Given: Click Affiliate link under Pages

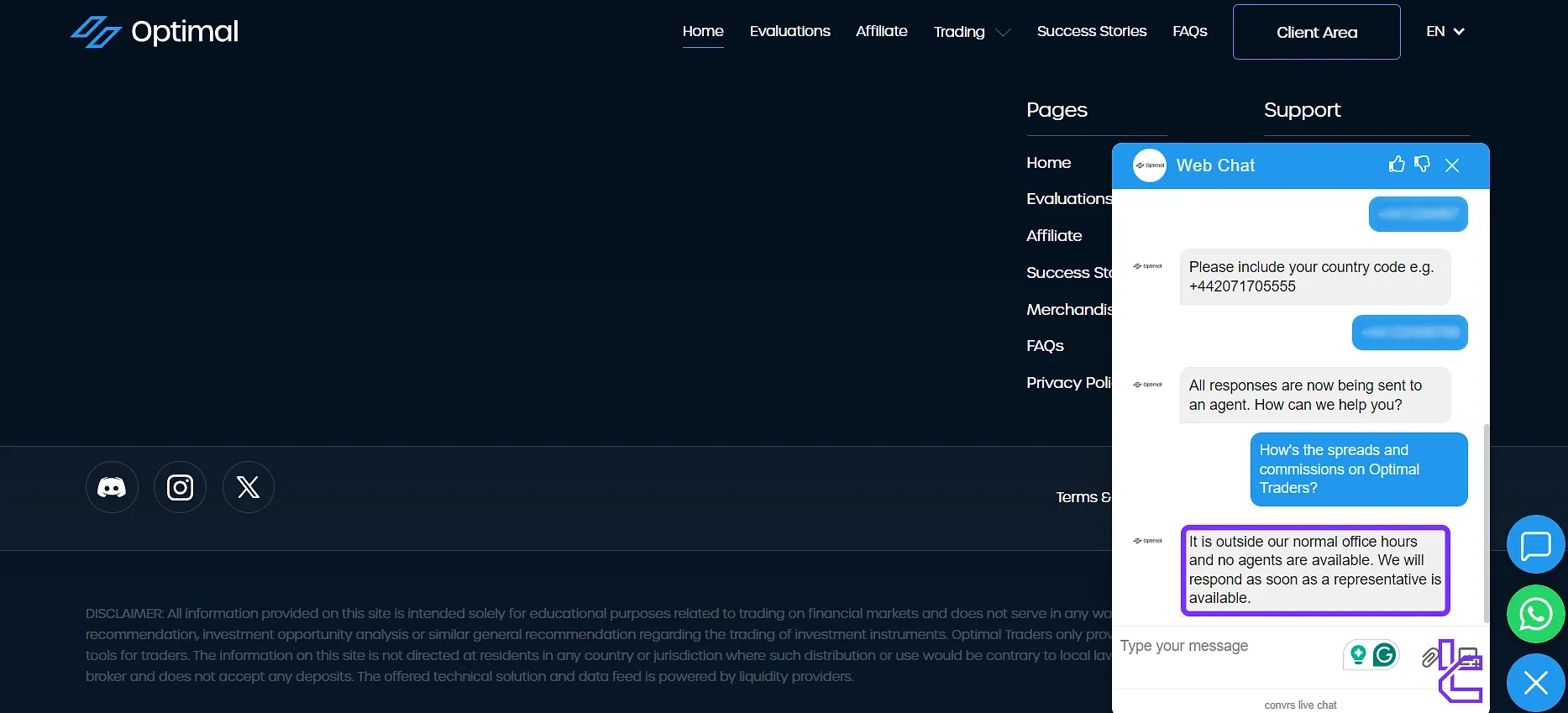Looking at the screenshot, I should (1054, 236).
